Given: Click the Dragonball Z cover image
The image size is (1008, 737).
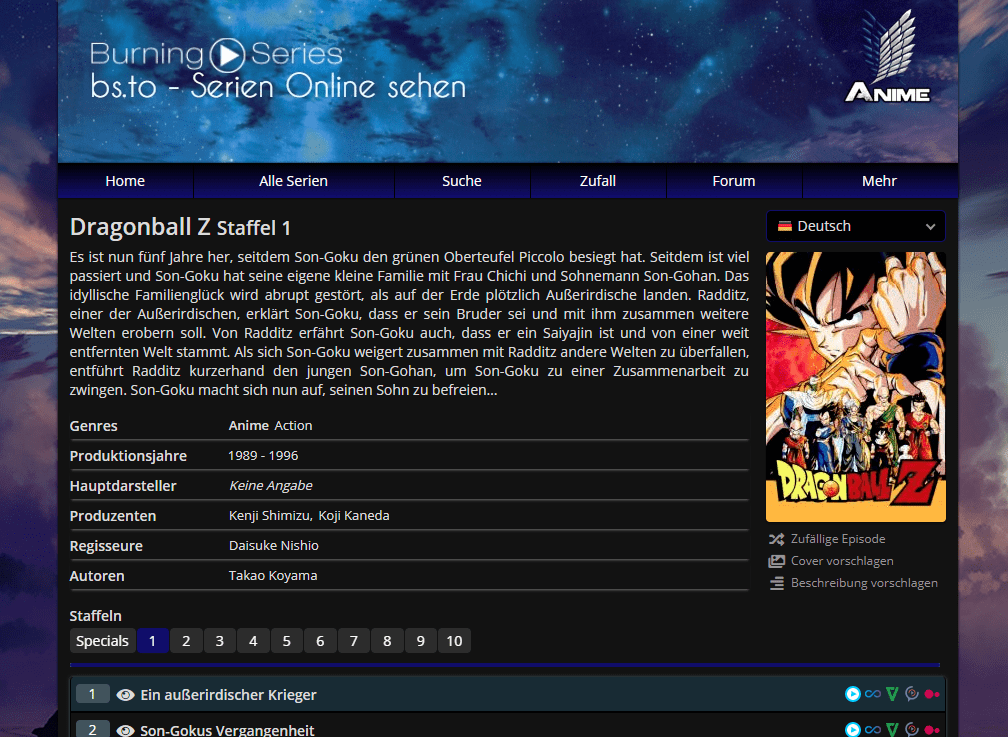Looking at the screenshot, I should [855, 386].
